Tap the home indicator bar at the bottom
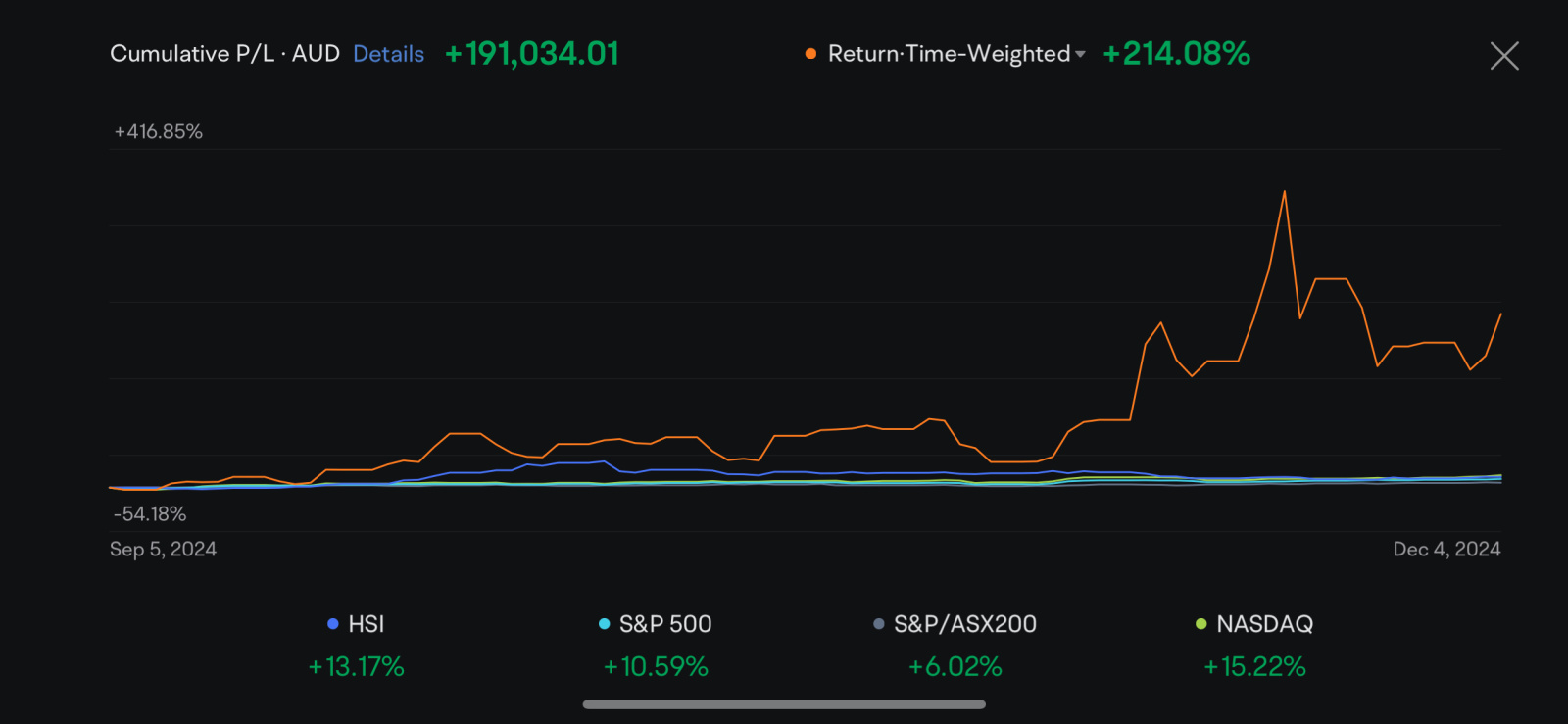This screenshot has width=1568, height=724. click(784, 704)
